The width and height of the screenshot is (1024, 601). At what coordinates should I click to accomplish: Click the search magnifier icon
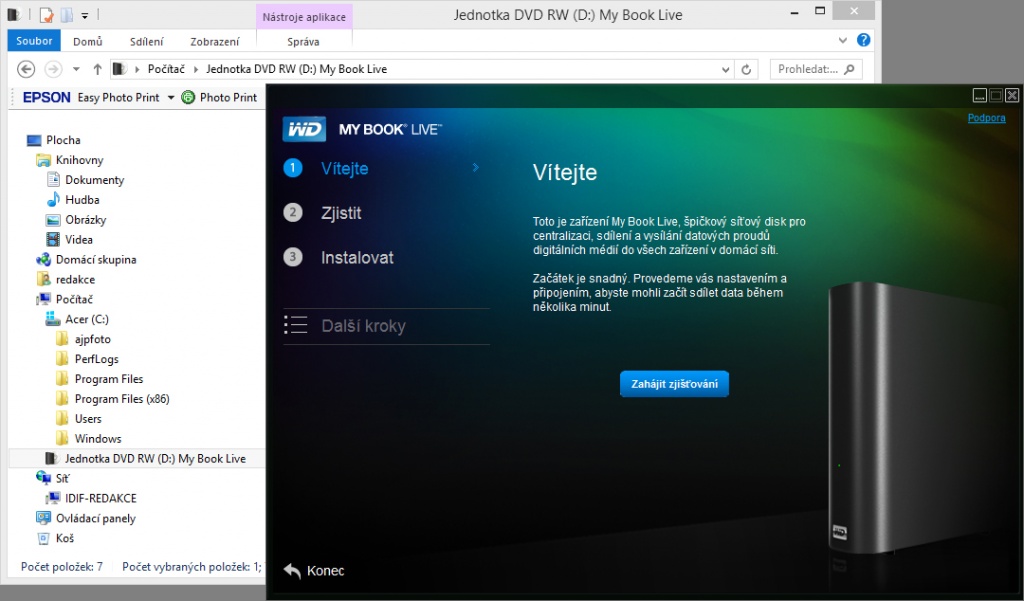click(x=849, y=69)
